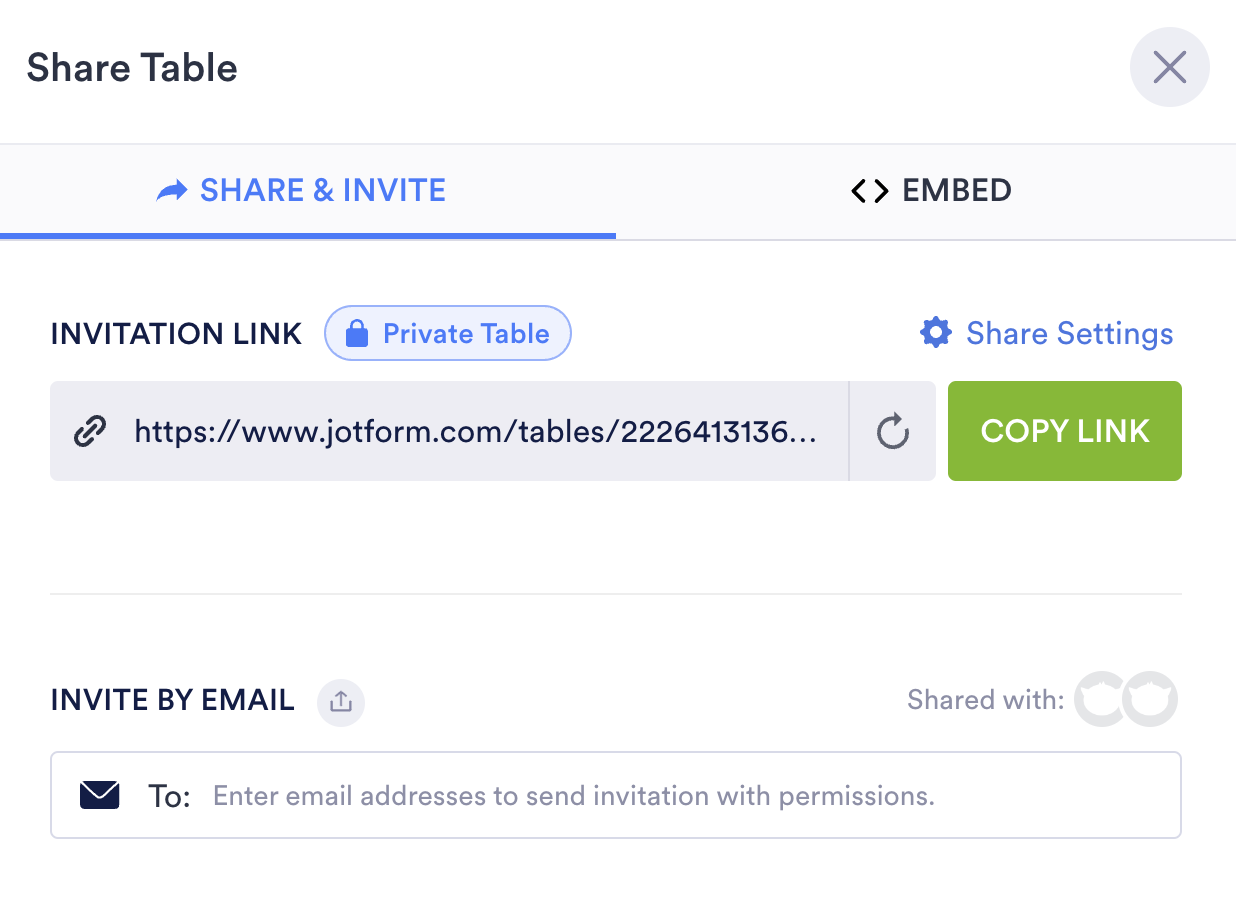Regenerate the invitation link with refresh icon

[892, 432]
